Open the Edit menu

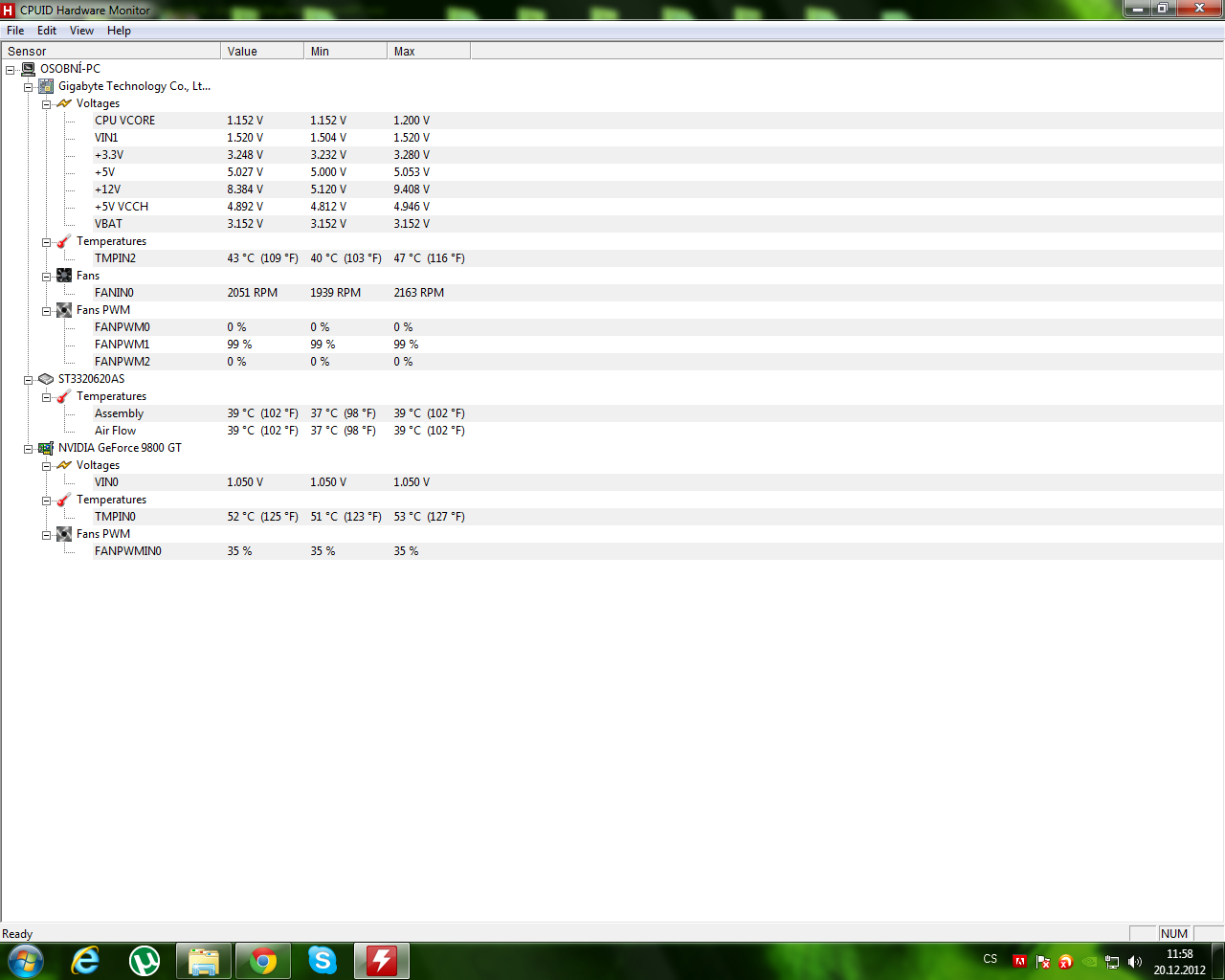(x=47, y=31)
